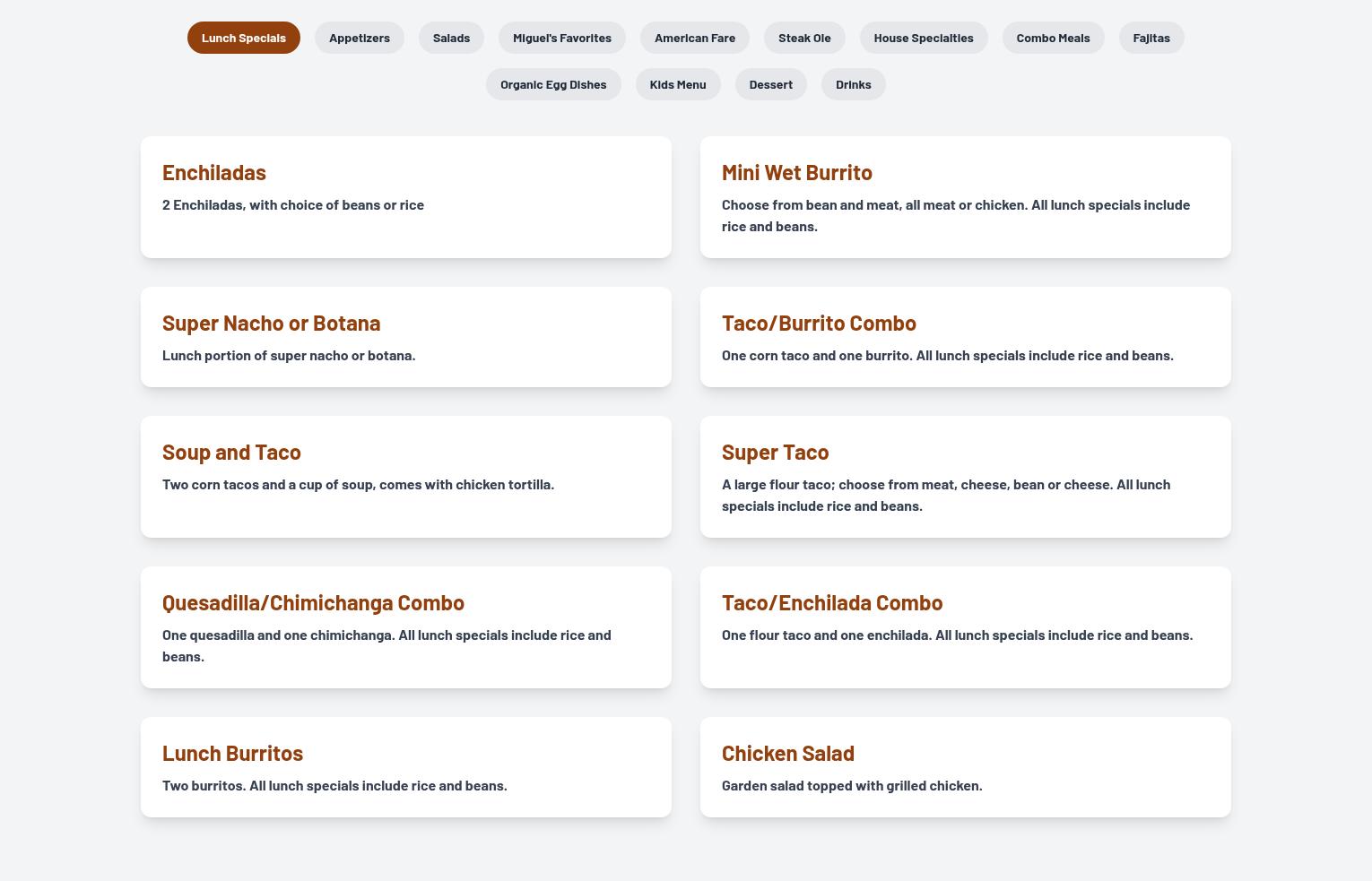Show Miguel's Favorites menu section
Image resolution: width=1372 pixels, height=881 pixels.
point(561,38)
